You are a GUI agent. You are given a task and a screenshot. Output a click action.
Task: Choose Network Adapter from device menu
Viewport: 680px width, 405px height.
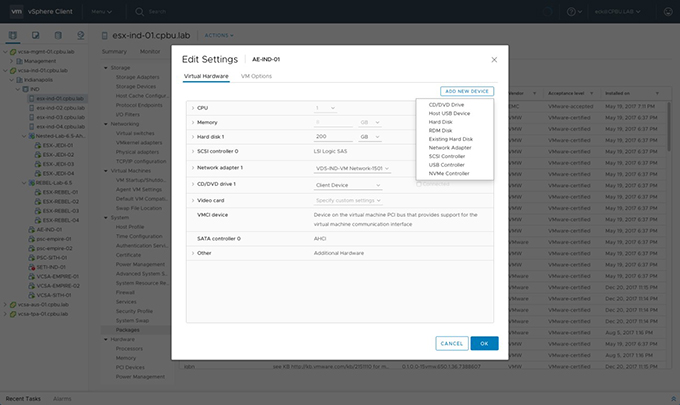click(450, 148)
